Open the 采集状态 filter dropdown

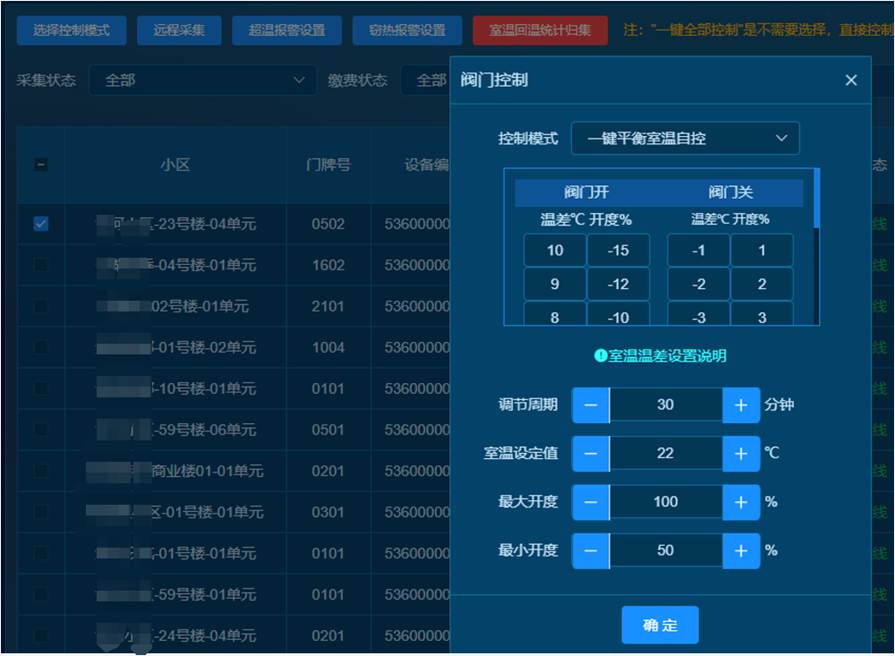203,80
